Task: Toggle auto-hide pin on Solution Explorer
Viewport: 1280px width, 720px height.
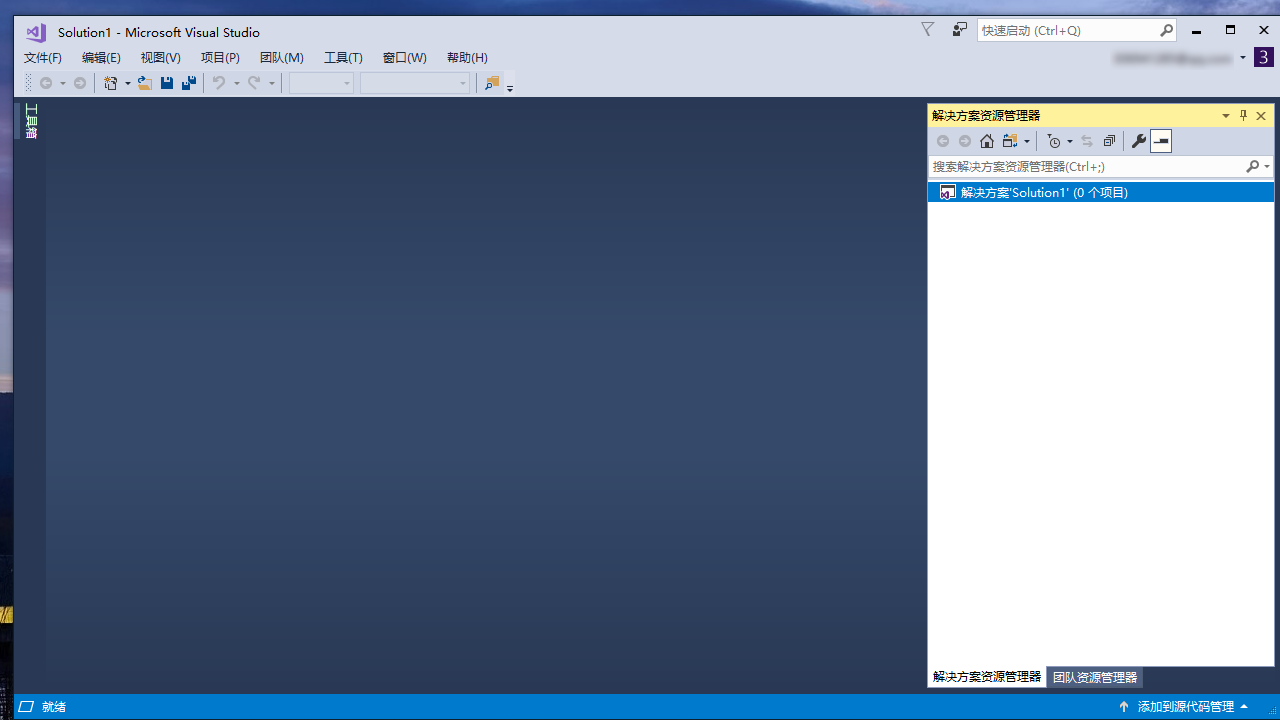Action: (1243, 115)
